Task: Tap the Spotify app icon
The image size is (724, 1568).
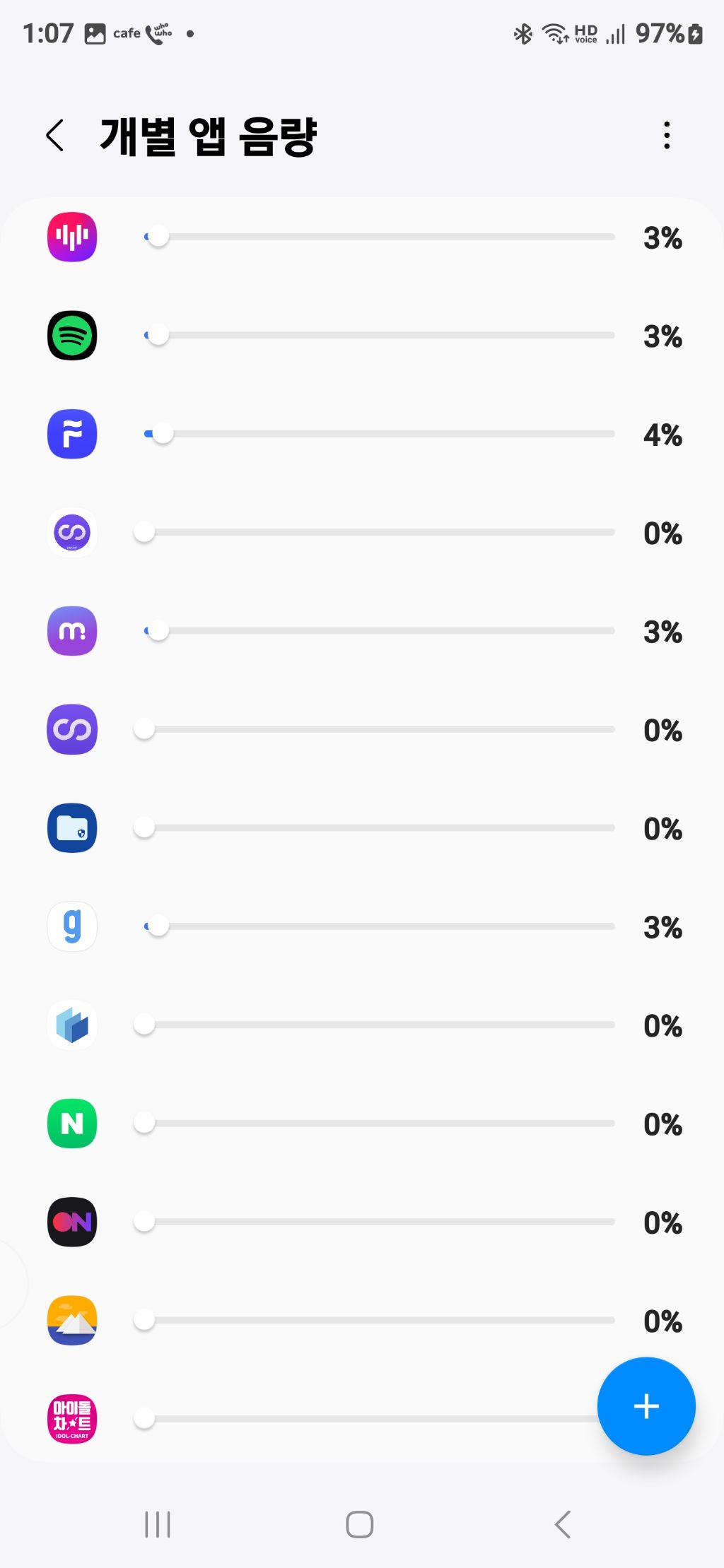Action: click(72, 336)
